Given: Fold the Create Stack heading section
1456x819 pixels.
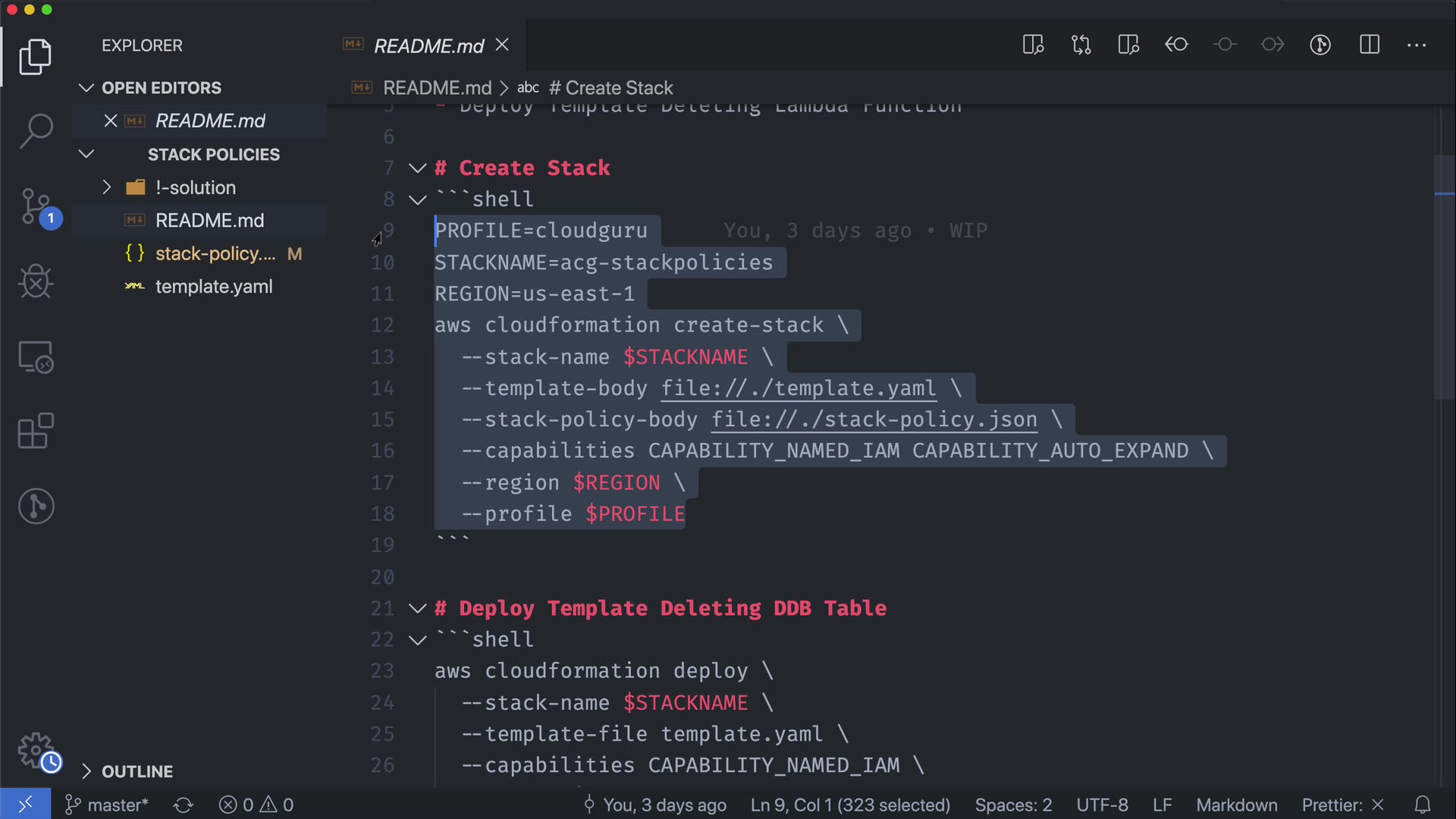Looking at the screenshot, I should [x=418, y=168].
